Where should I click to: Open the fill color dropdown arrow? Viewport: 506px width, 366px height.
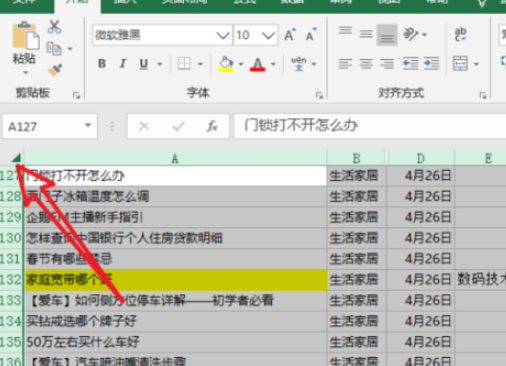tap(241, 64)
